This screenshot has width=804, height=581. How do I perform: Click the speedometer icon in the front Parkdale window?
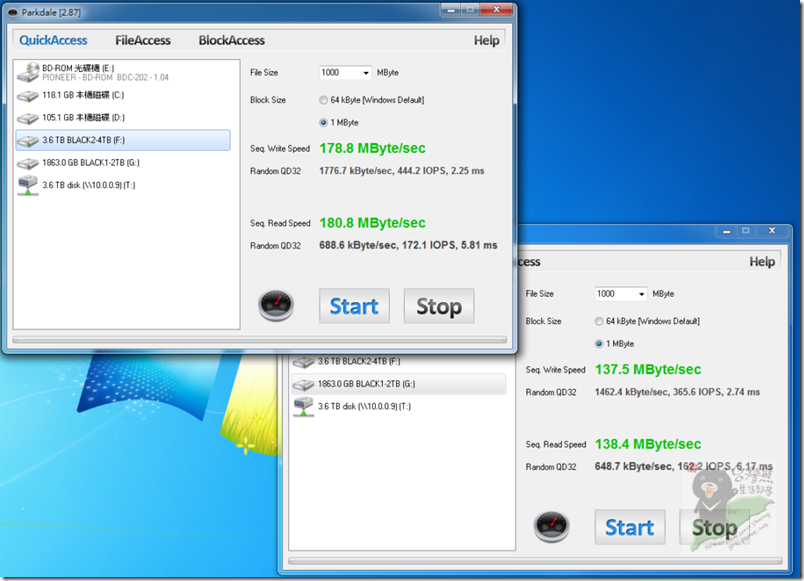click(x=276, y=305)
